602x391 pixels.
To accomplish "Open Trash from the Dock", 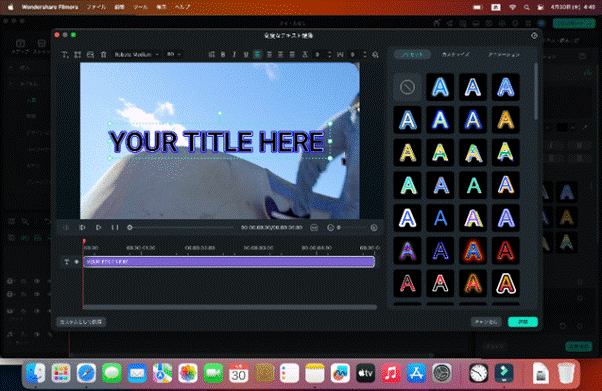I will (x=566, y=373).
